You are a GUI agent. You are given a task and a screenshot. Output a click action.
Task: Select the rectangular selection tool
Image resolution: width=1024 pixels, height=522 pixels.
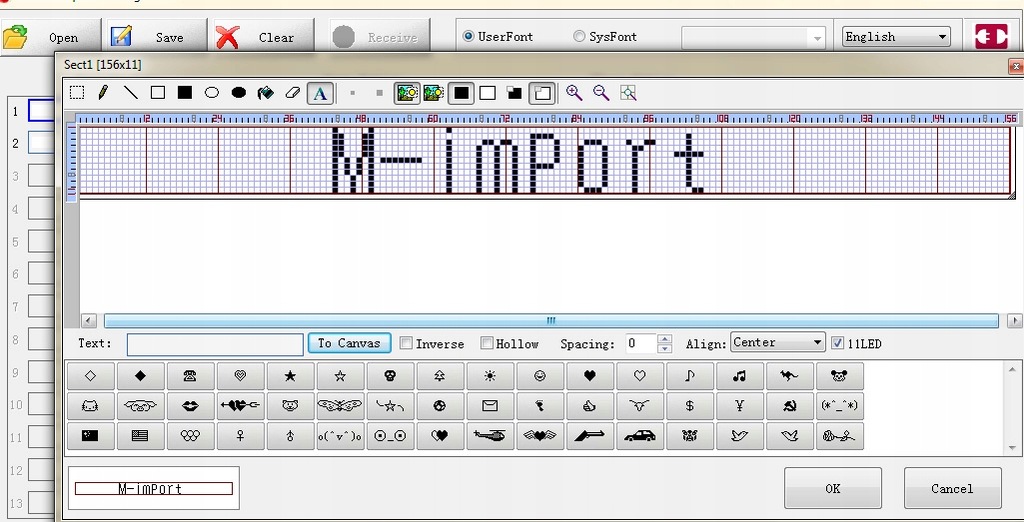[x=77, y=93]
